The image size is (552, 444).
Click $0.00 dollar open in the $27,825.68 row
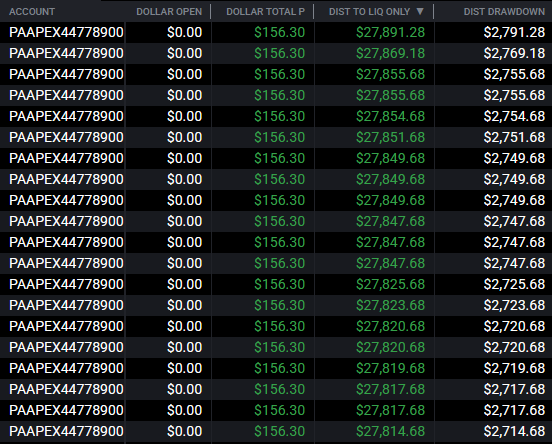pyautogui.click(x=184, y=284)
